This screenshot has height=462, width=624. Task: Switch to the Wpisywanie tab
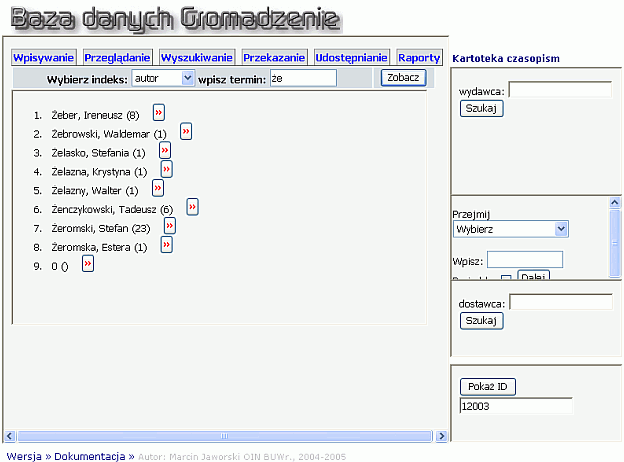click(x=43, y=58)
